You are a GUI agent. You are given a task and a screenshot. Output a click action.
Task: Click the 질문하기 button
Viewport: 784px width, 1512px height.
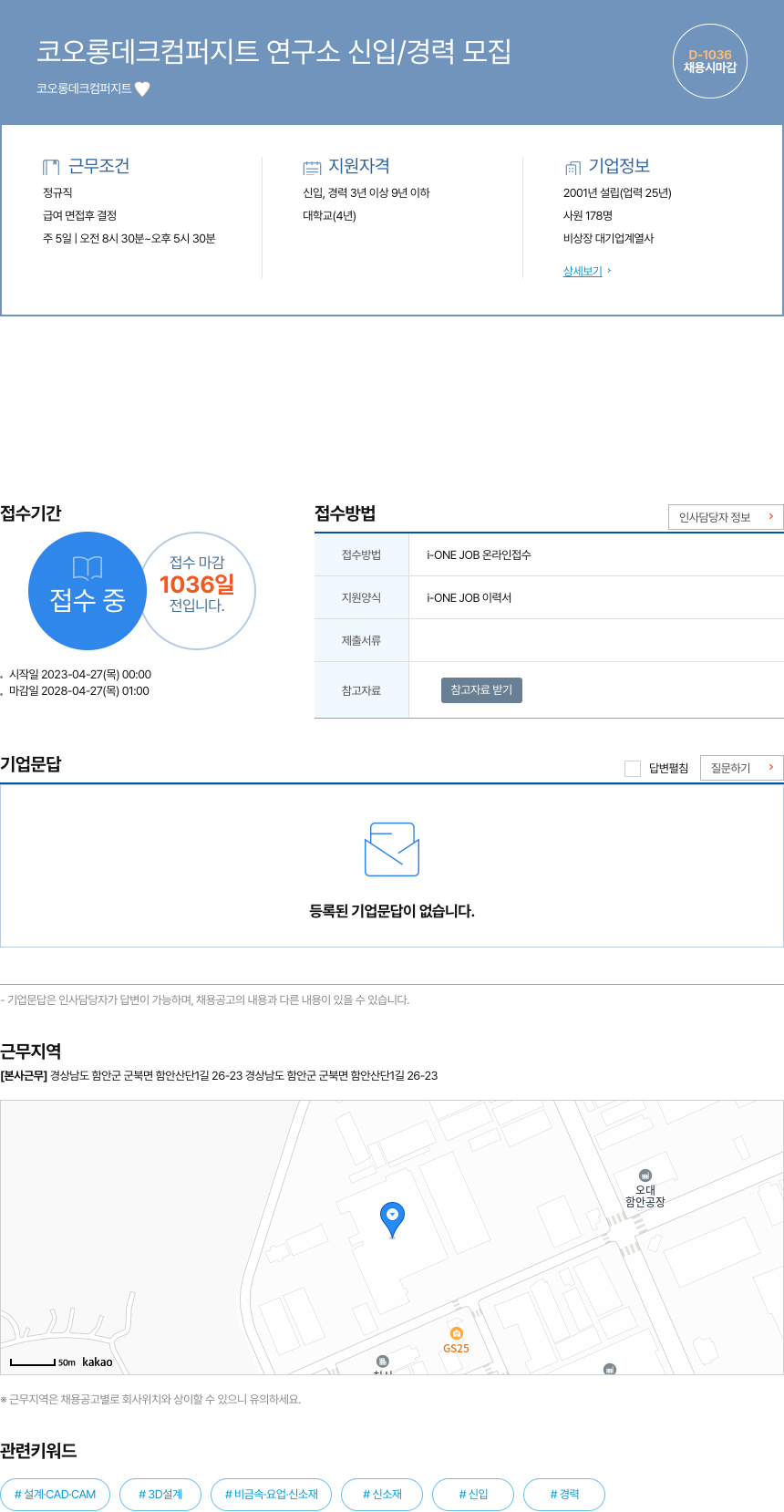coord(742,768)
